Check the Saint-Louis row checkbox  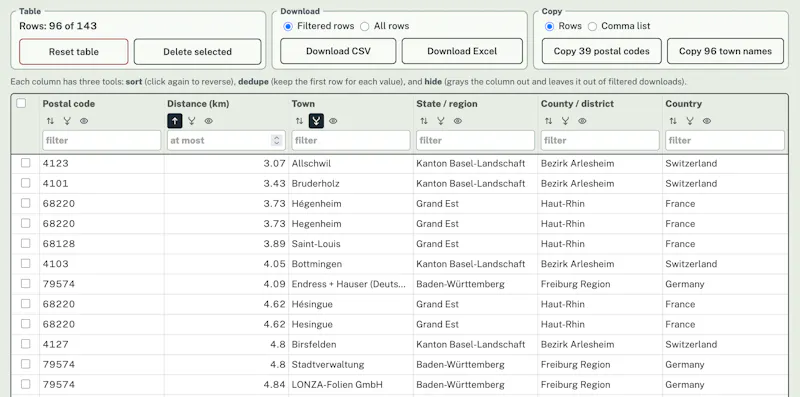coord(26,243)
